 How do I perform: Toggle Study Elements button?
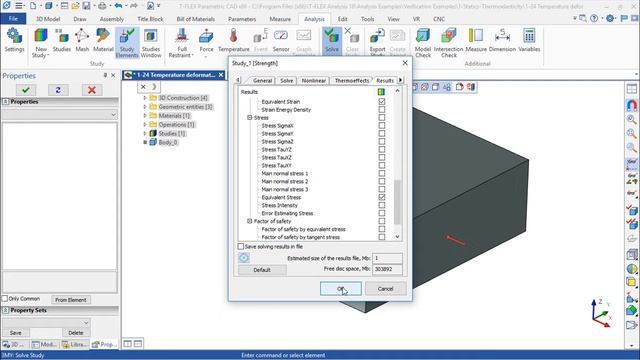tap(127, 42)
